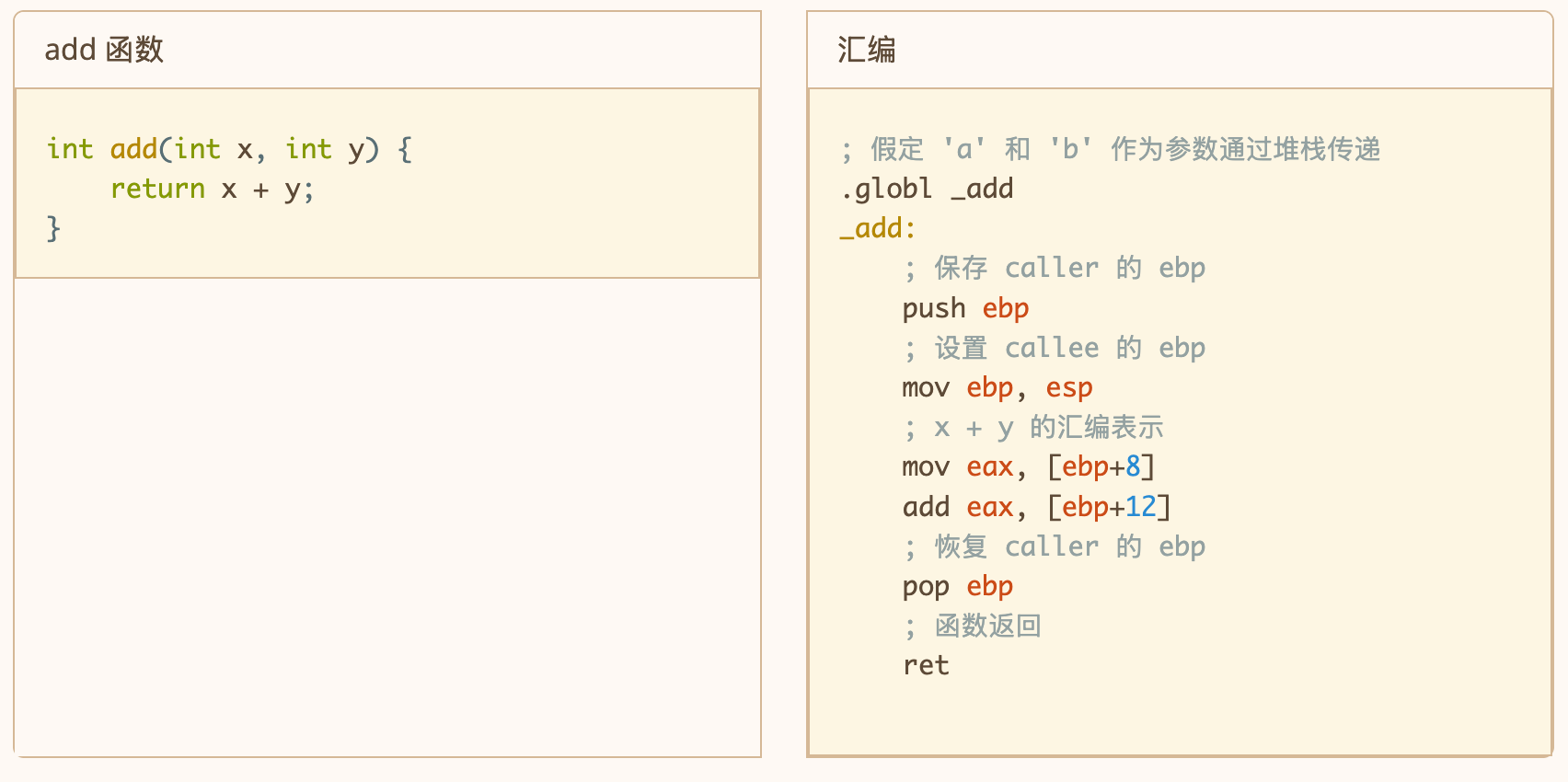Click the 'pop ebp' instruction
This screenshot has width=1568, height=782.
pyautogui.click(x=958, y=586)
